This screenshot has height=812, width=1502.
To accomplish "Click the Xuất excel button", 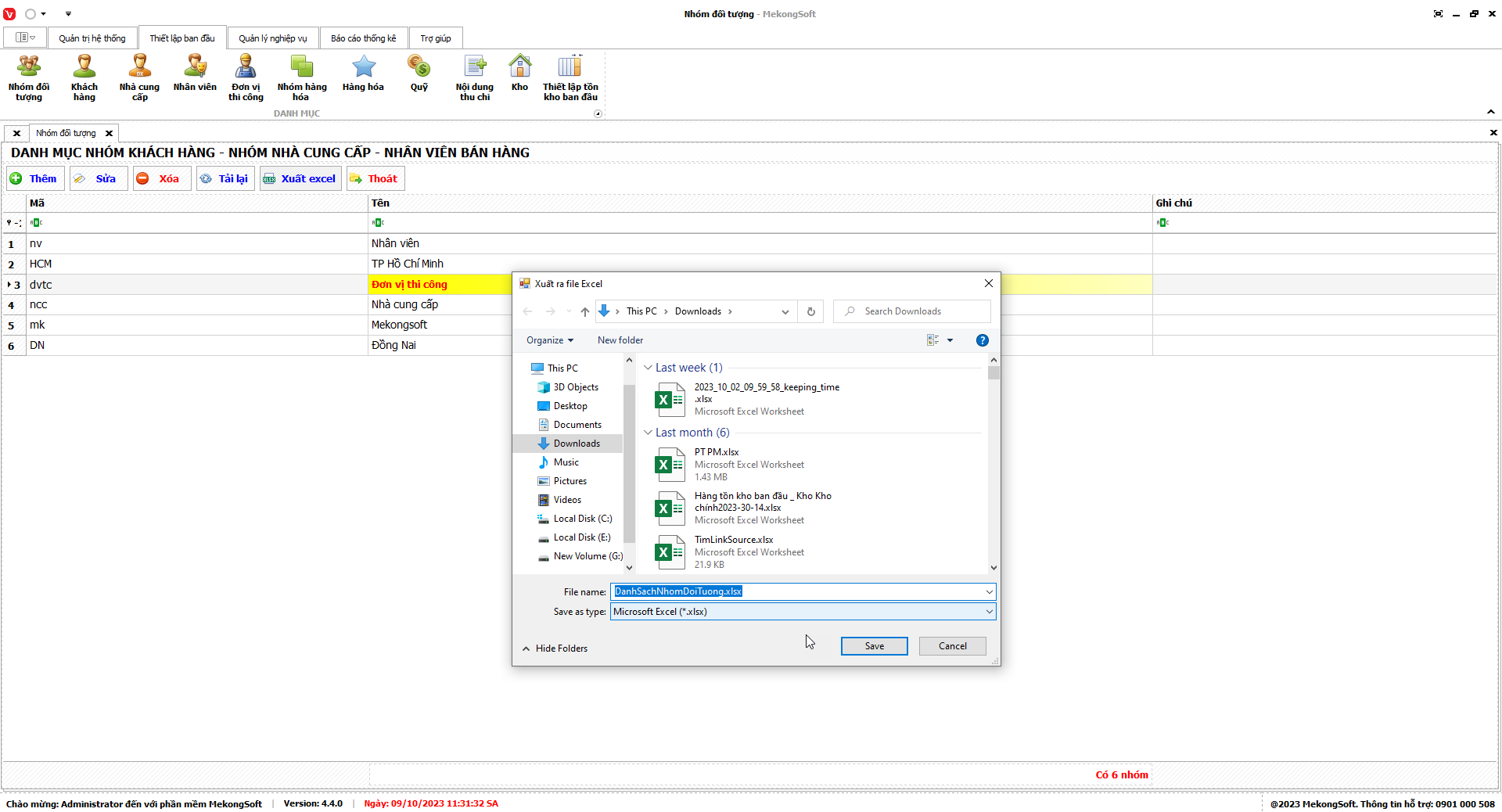I will 300,178.
